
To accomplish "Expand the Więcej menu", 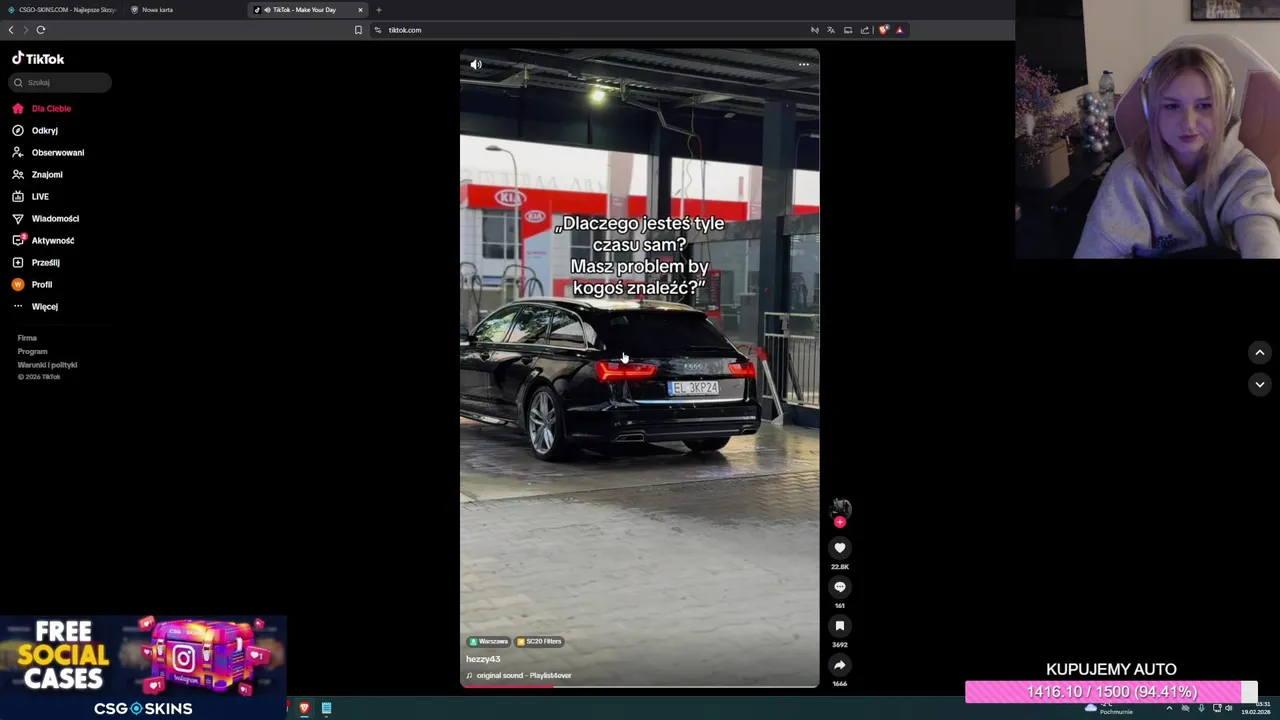I will pos(36,306).
